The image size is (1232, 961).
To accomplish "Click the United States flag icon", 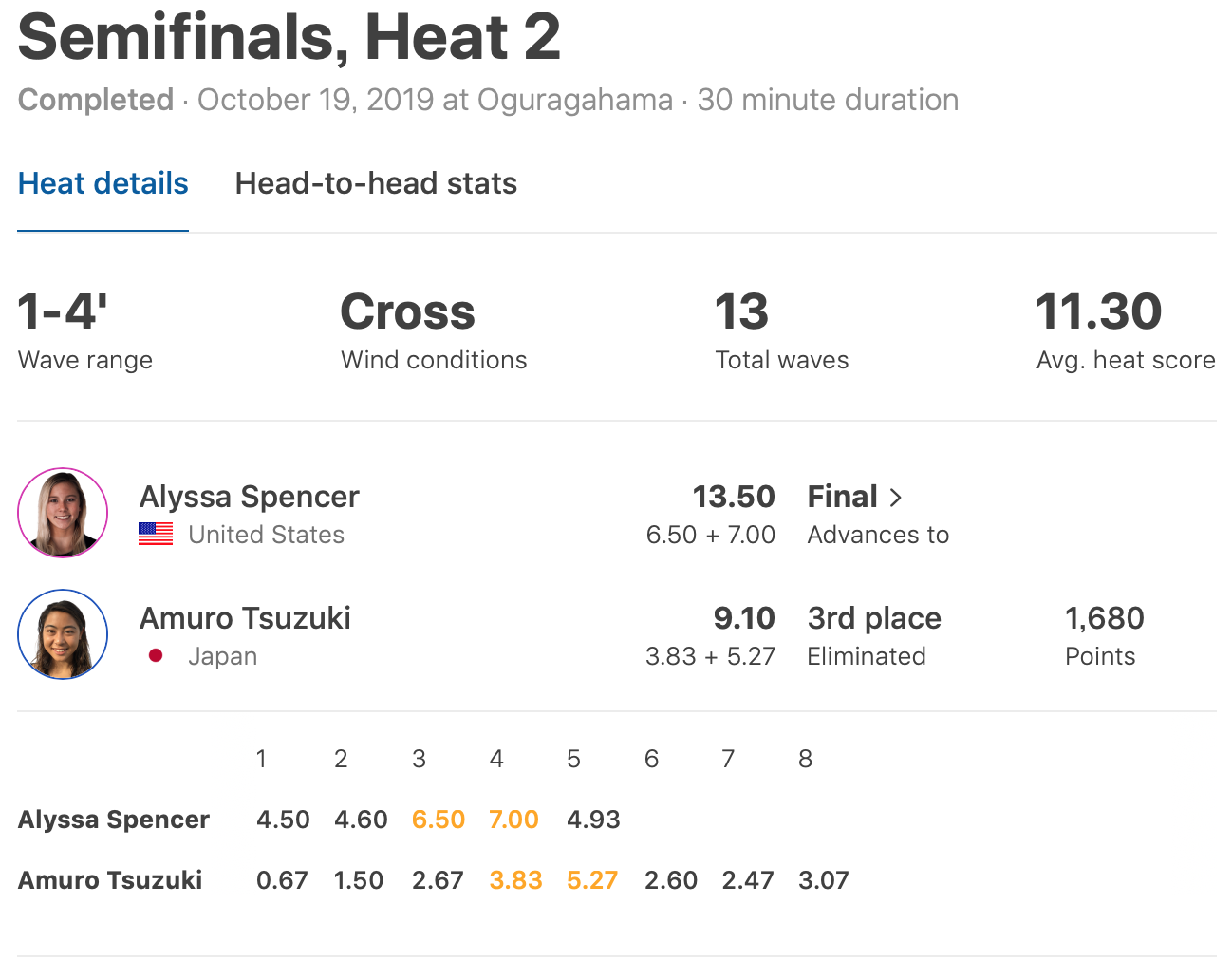I will (156, 535).
